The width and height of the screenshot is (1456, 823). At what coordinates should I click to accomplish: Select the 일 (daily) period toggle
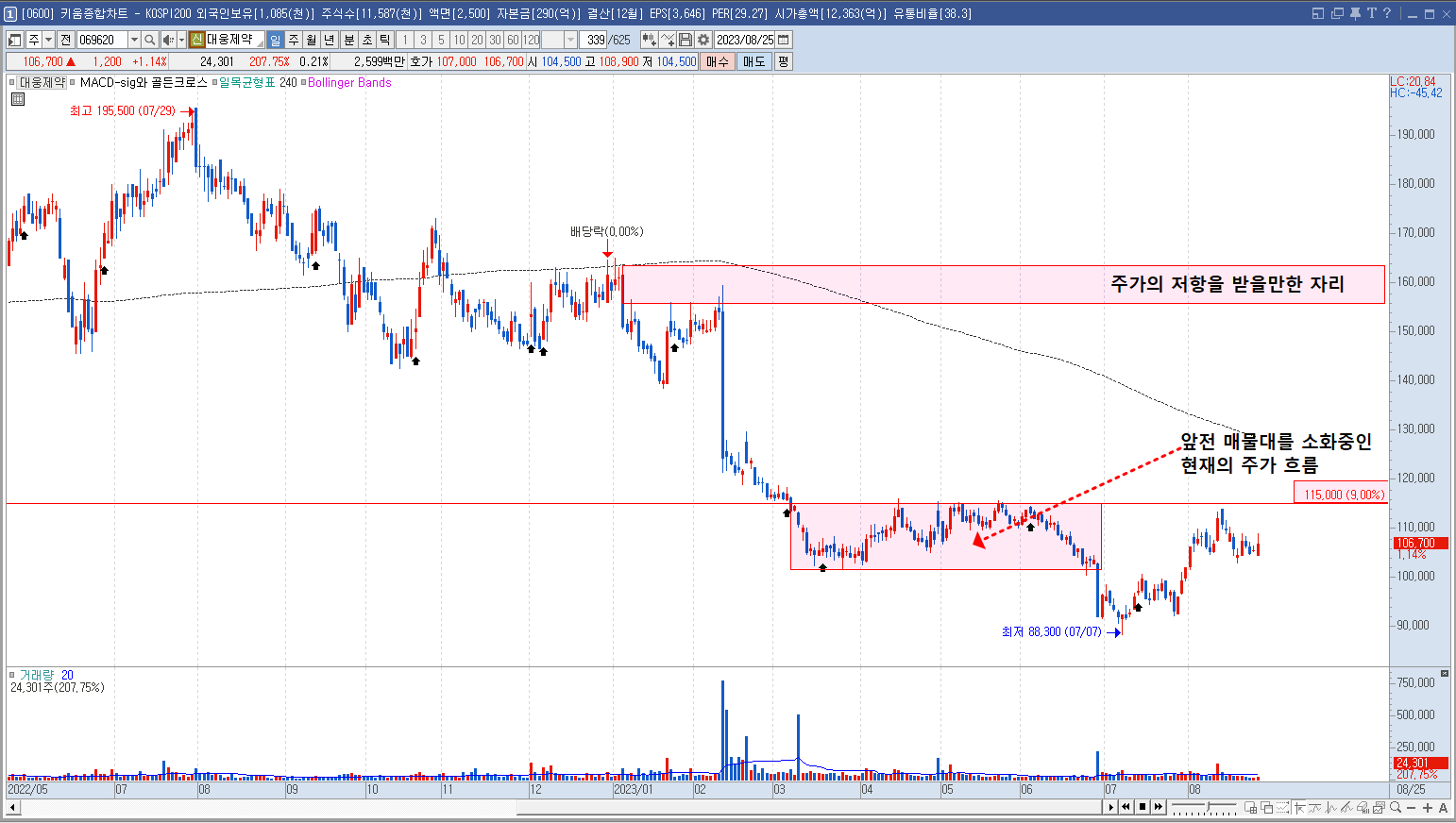click(275, 40)
